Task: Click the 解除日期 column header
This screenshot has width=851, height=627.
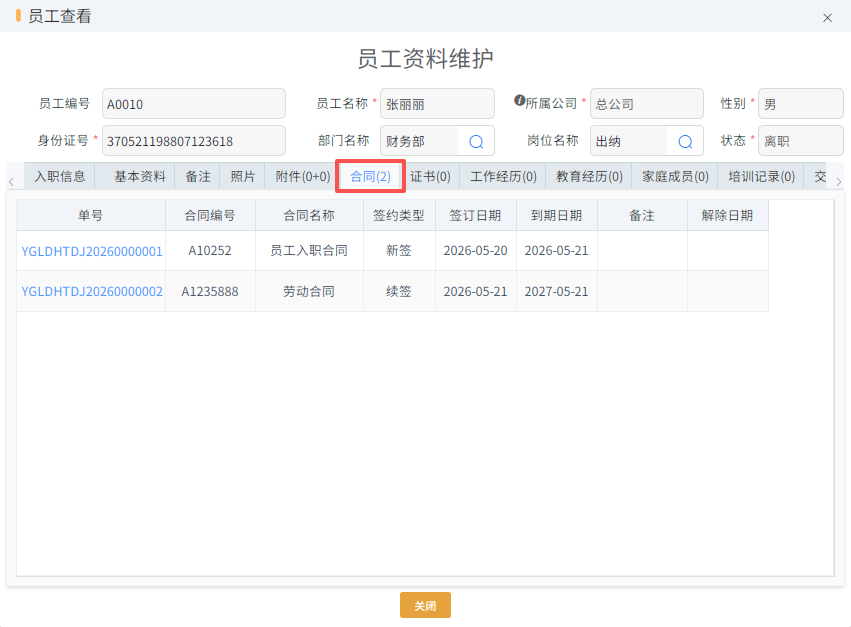Action: click(727, 216)
